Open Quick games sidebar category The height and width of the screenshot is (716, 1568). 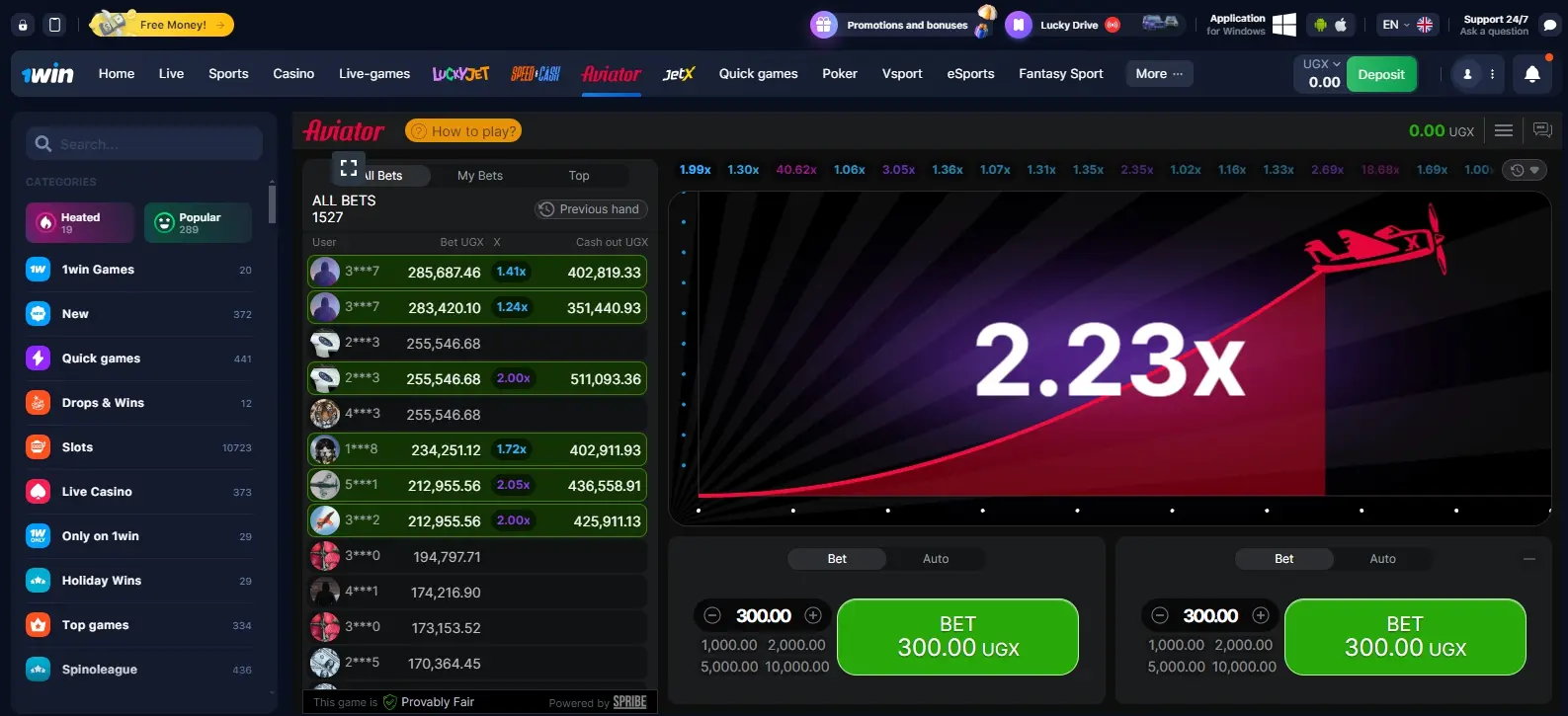pos(138,358)
